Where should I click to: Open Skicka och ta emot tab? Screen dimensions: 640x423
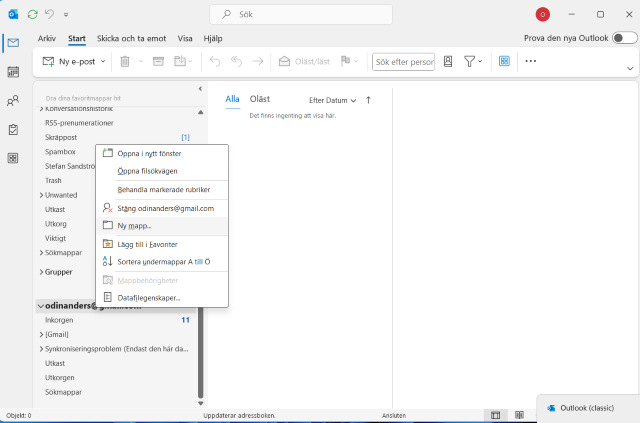click(131, 38)
